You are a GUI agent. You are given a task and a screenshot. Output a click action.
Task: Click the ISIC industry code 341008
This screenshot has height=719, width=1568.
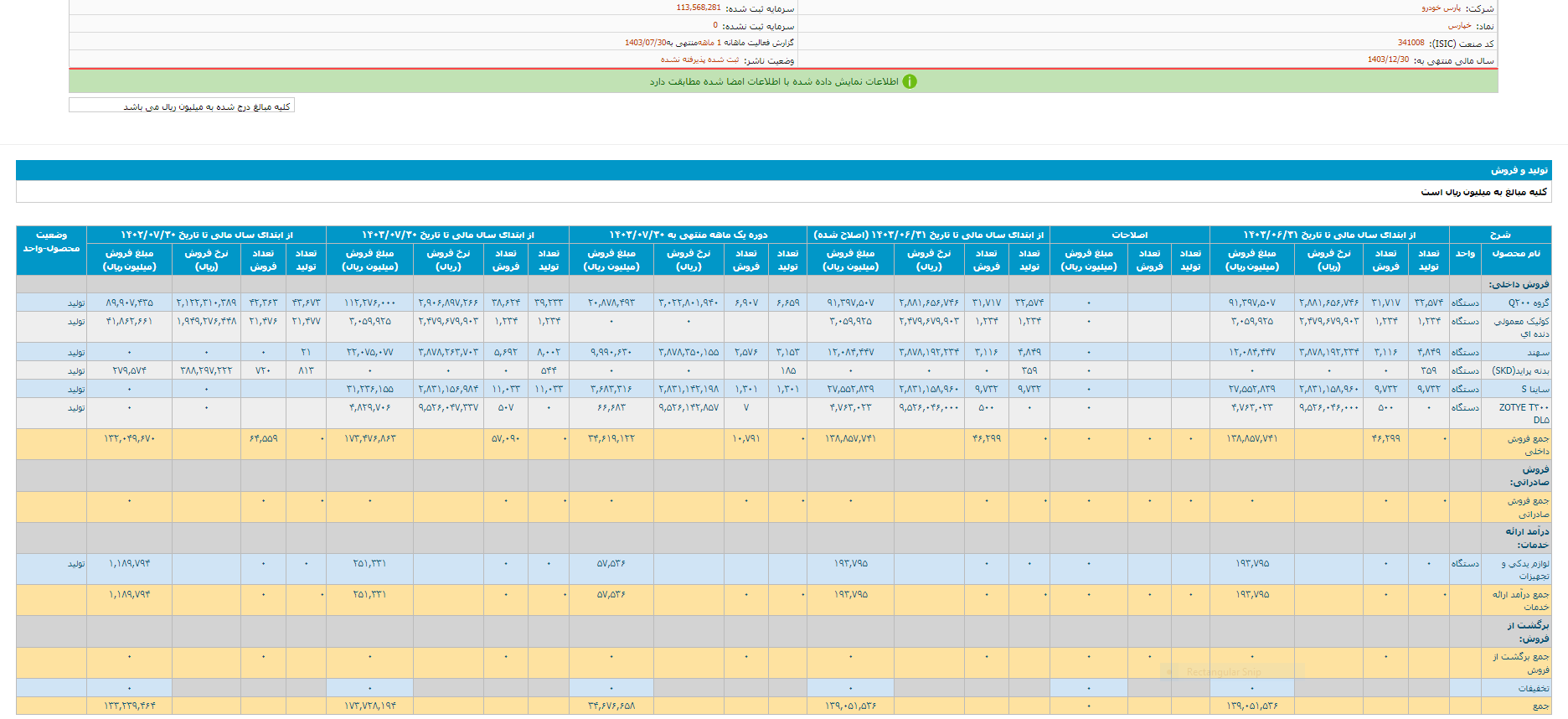(1411, 43)
